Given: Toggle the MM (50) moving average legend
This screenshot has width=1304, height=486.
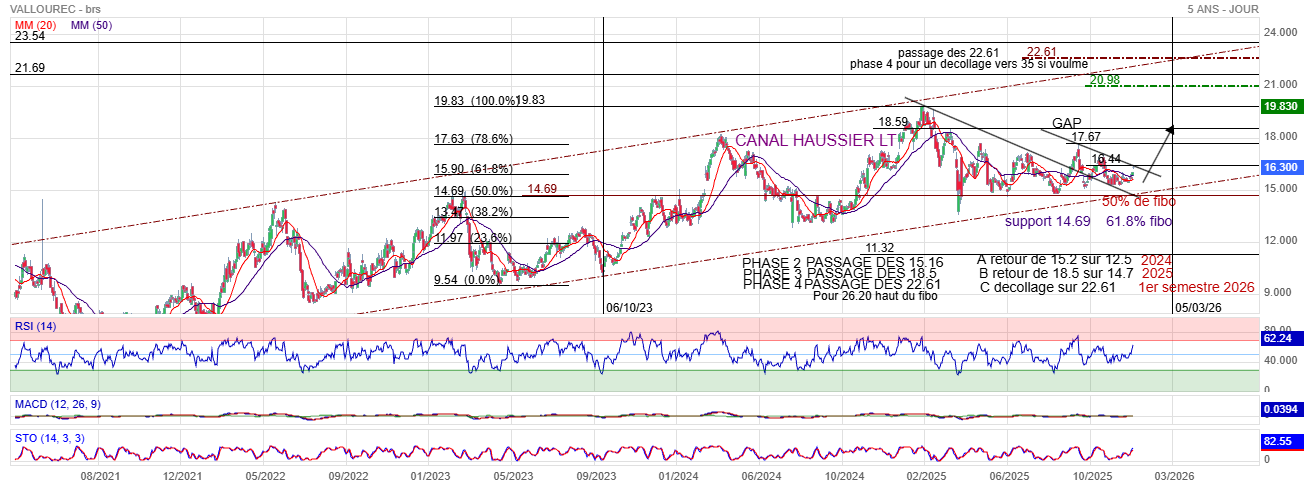Looking at the screenshot, I should coord(91,25).
